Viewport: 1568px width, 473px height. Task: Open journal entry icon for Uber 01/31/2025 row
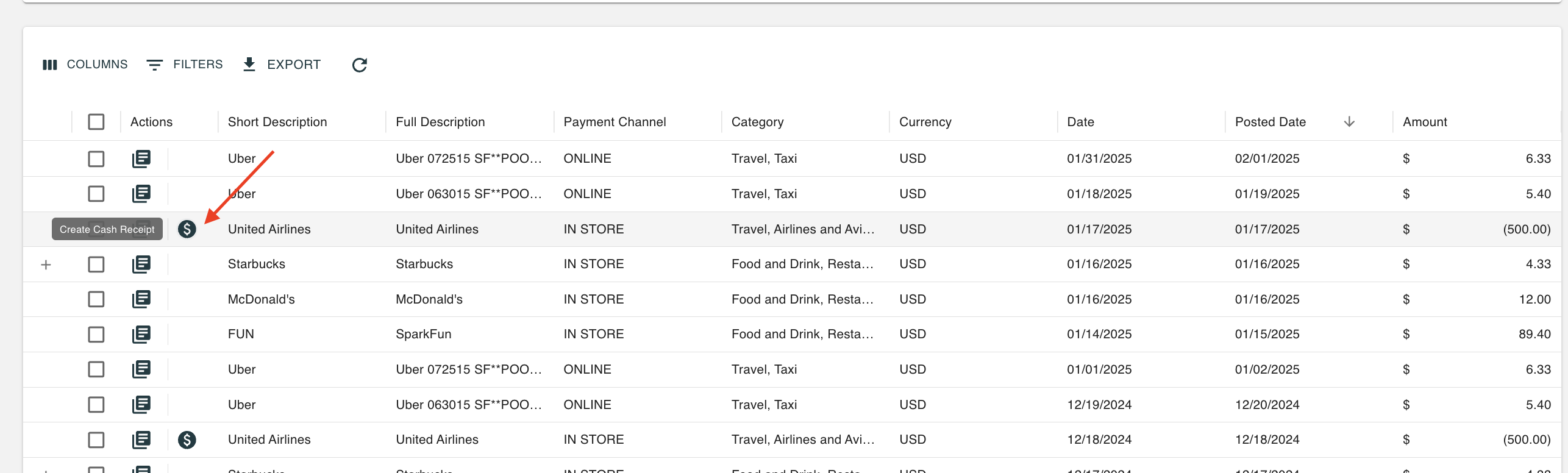141,159
